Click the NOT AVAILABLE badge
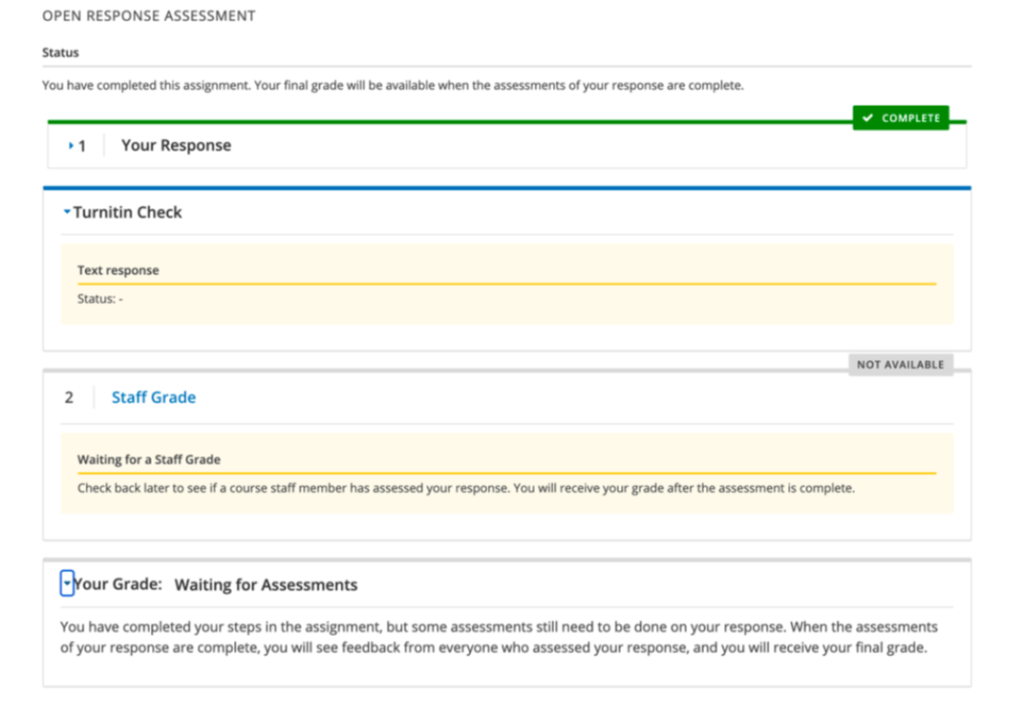Viewport: 1024px width, 721px height. [x=901, y=364]
